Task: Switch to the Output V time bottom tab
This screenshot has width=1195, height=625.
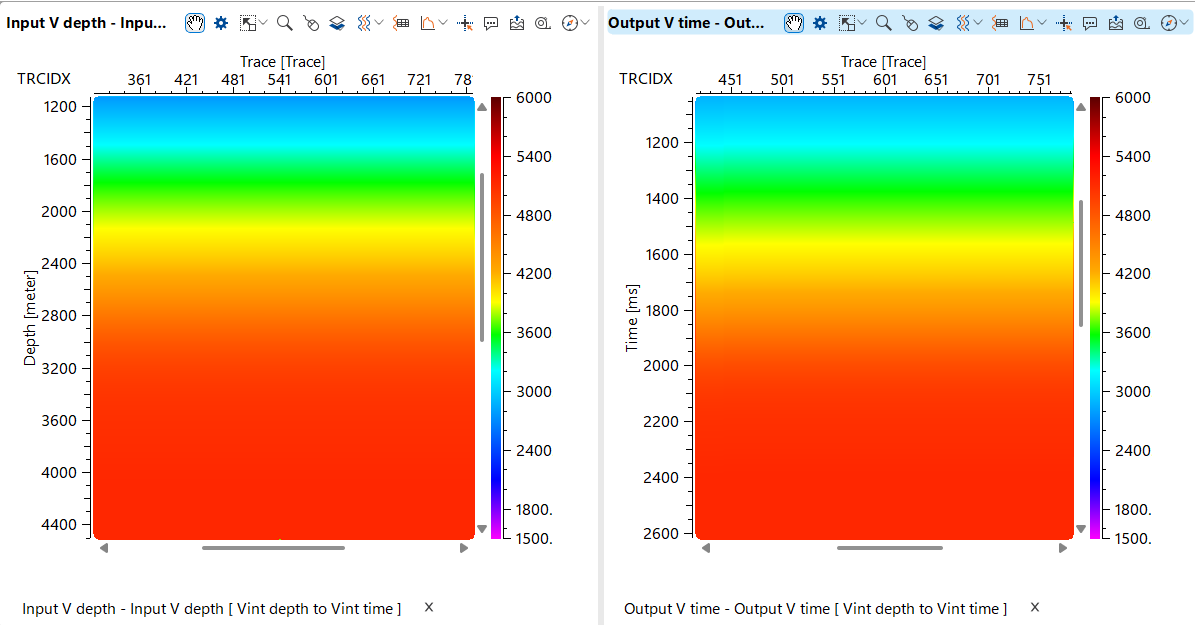Action: click(x=814, y=608)
